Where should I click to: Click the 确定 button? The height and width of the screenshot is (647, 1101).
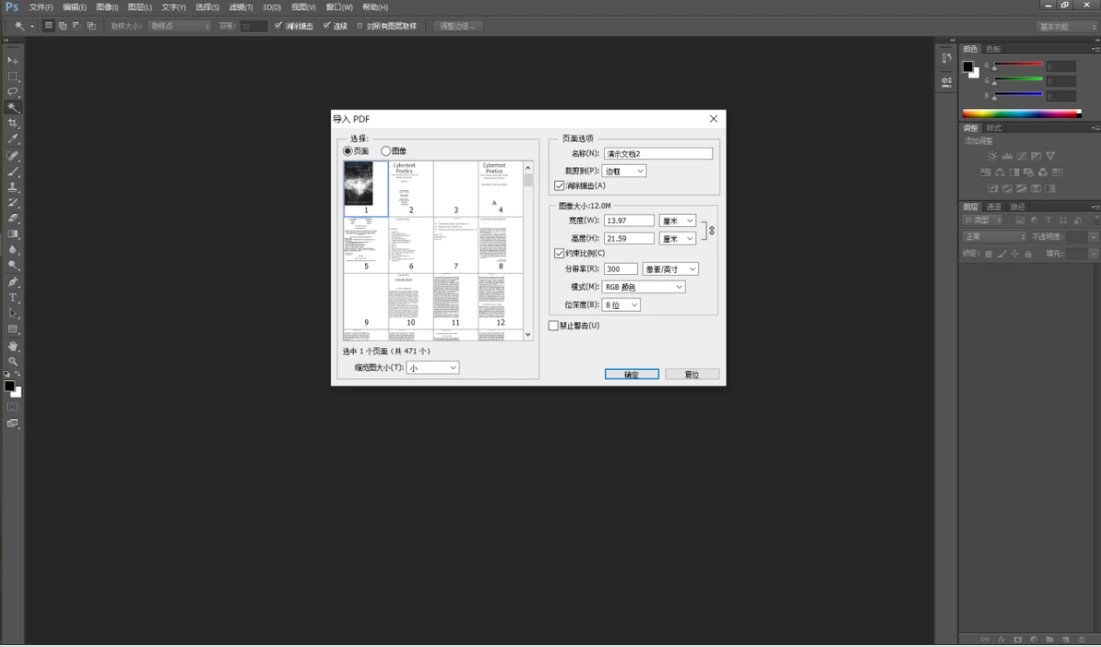point(631,374)
